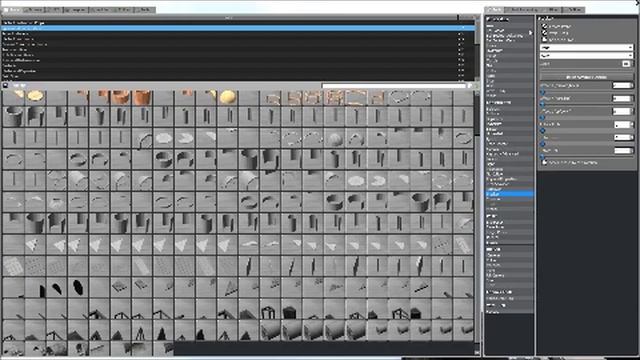
Task: Click the search field above the thumbnail grid
Action: (393, 86)
